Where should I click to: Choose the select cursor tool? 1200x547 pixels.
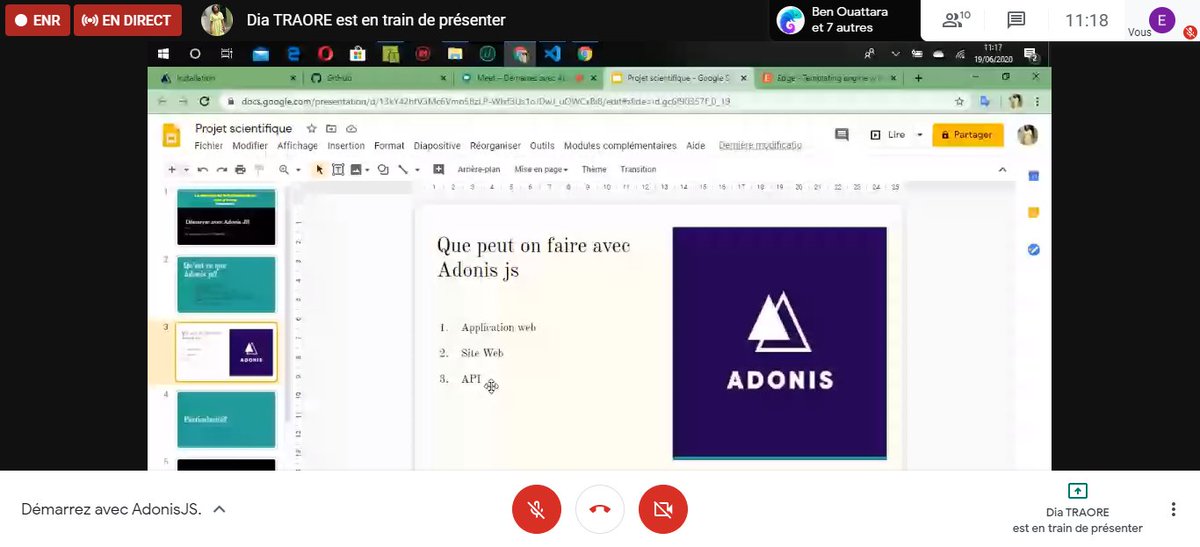pyautogui.click(x=320, y=170)
